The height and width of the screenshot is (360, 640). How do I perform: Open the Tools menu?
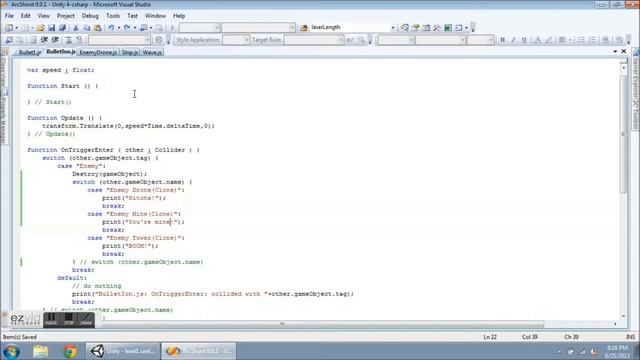click(x=113, y=16)
